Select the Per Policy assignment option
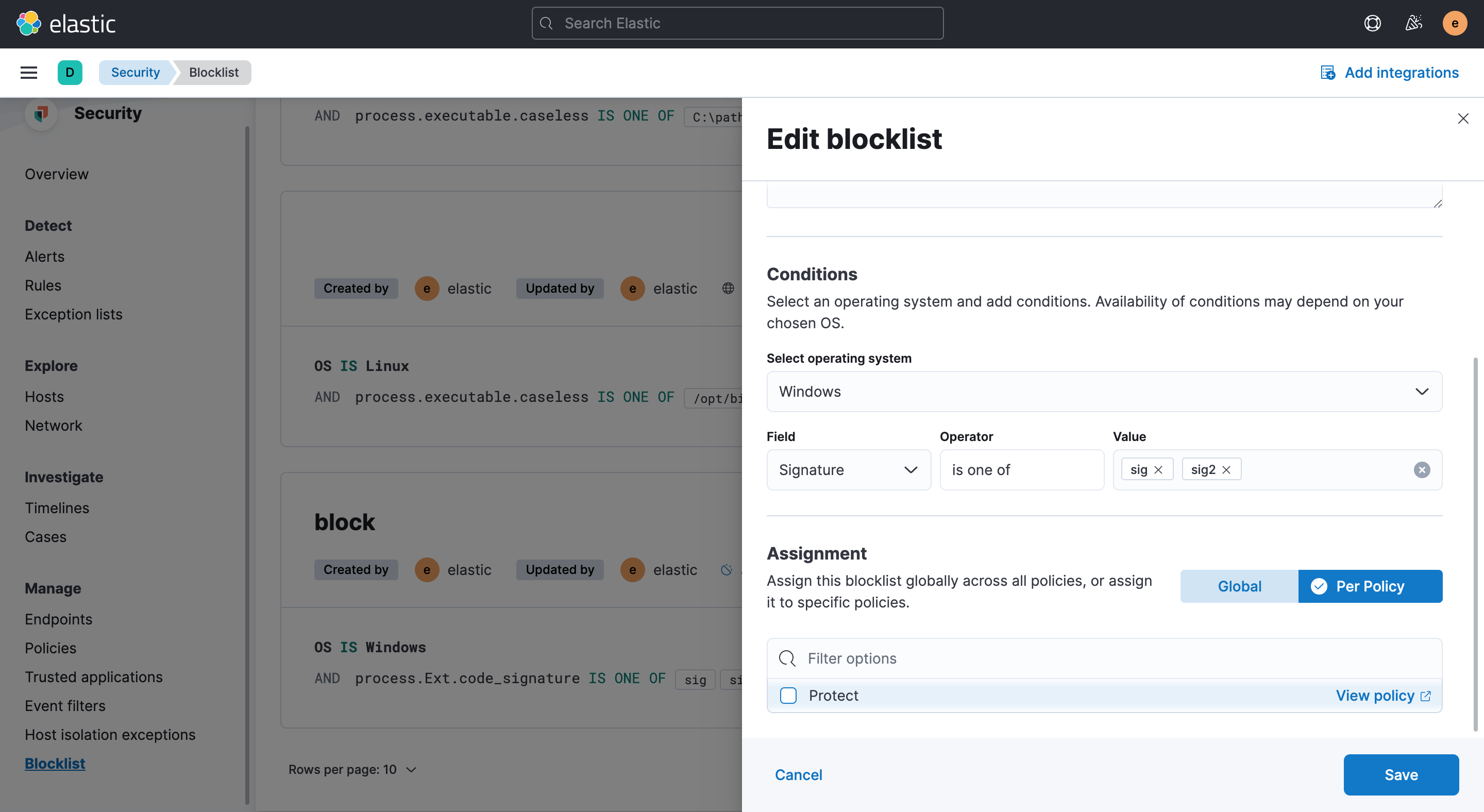This screenshot has height=812, width=1484. point(1370,586)
